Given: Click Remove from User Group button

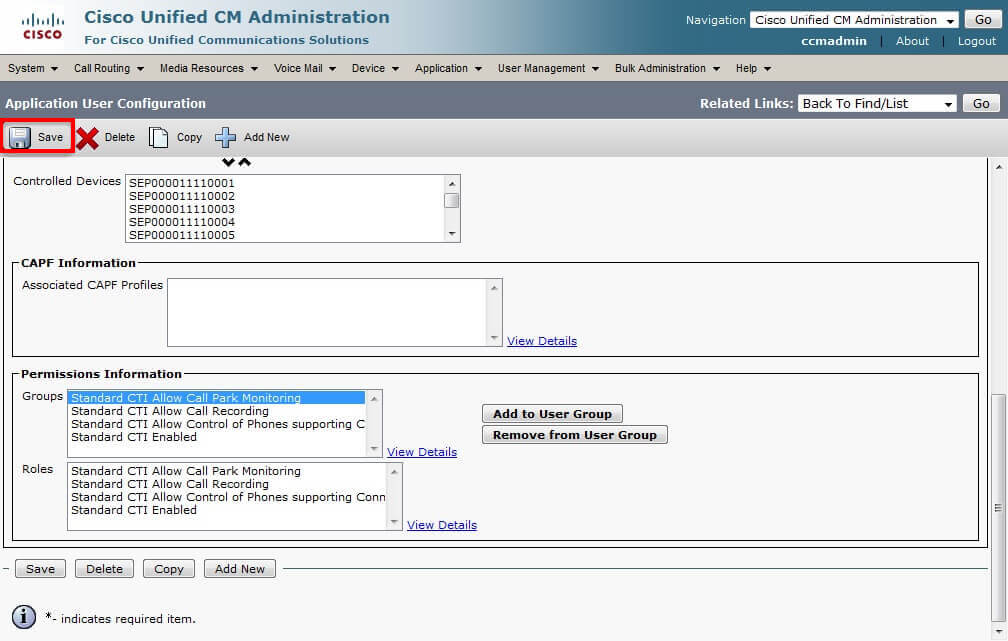Looking at the screenshot, I should pos(575,435).
